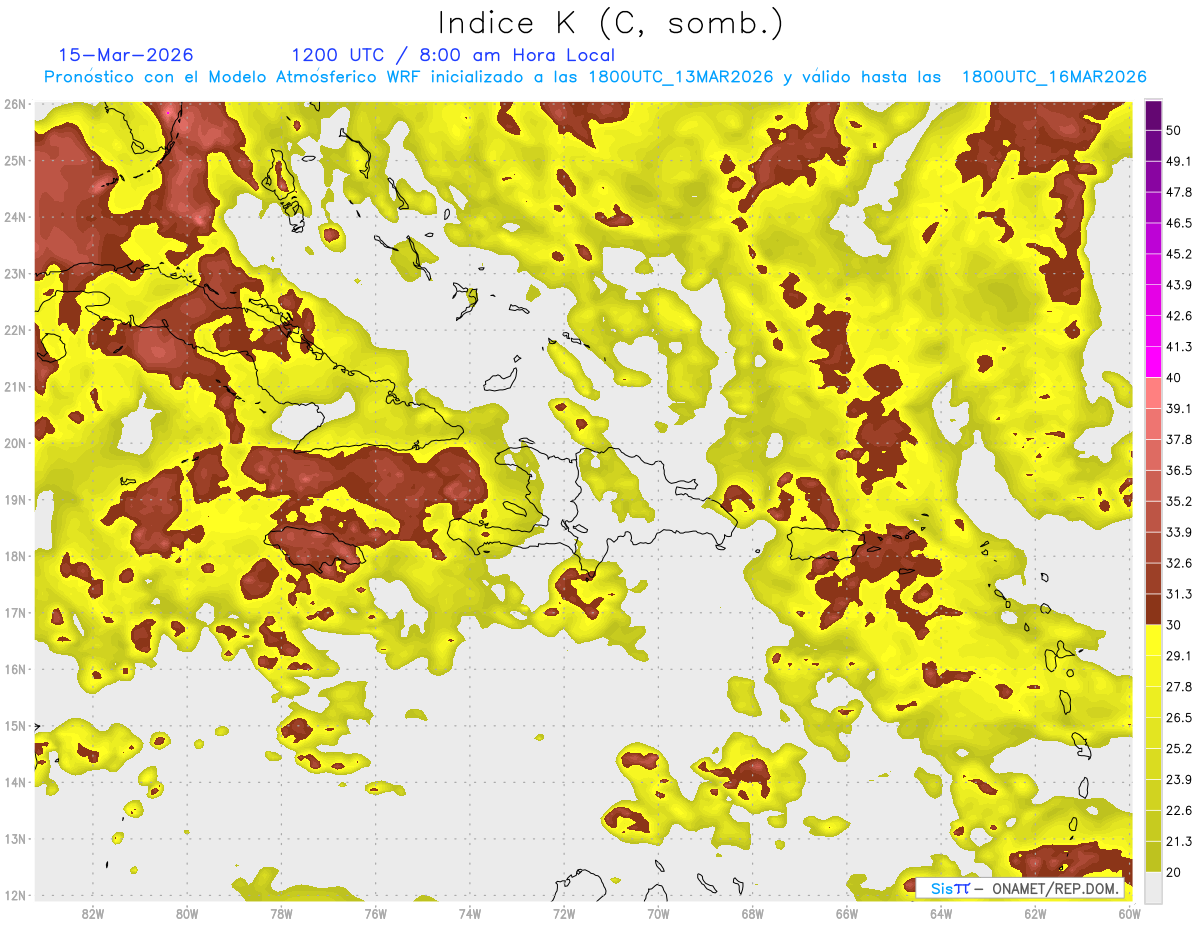Select the colorbar value "40"
This screenshot has height=927, width=1200.
tap(1174, 377)
